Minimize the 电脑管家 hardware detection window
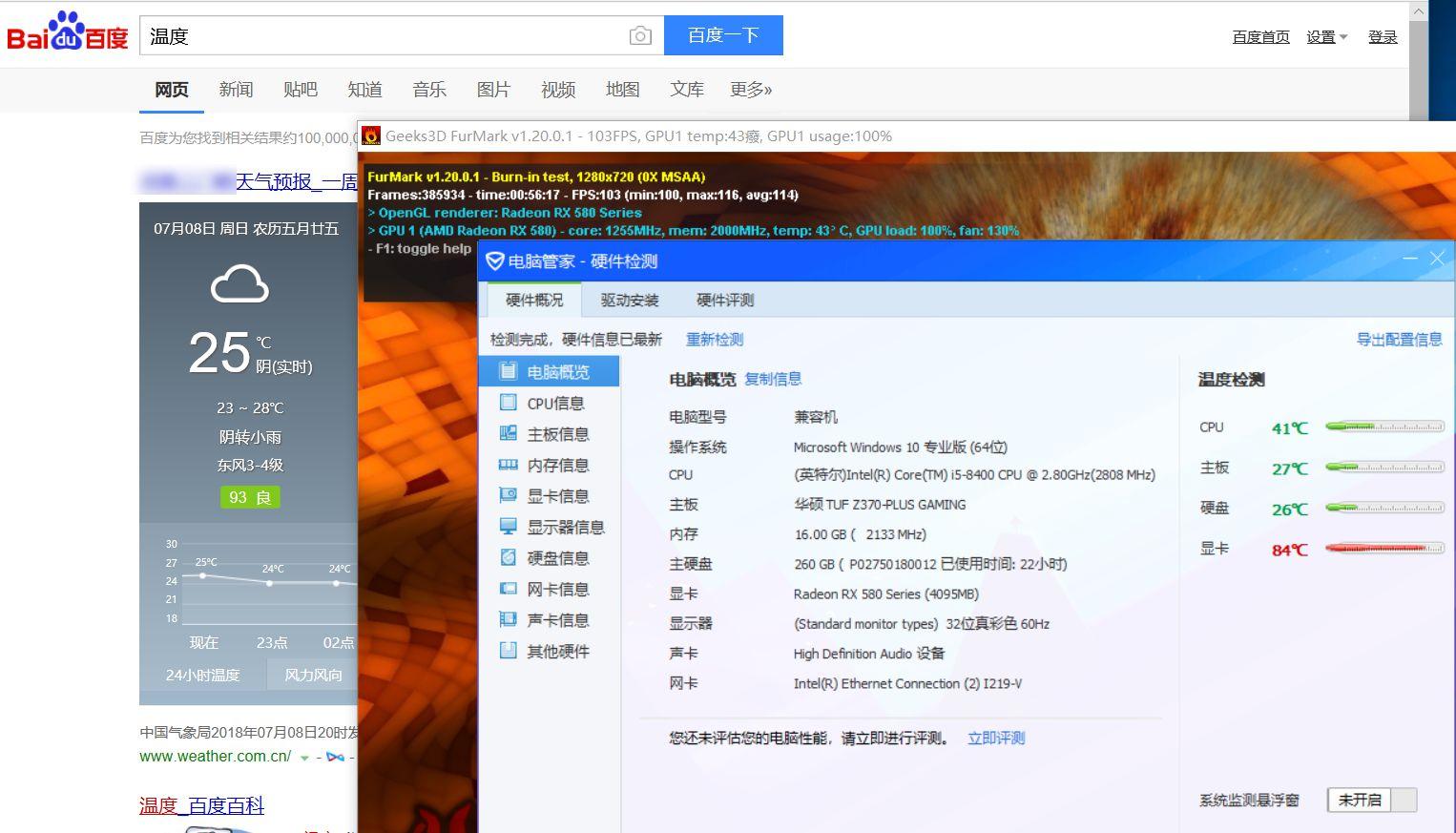 pyautogui.click(x=1410, y=259)
